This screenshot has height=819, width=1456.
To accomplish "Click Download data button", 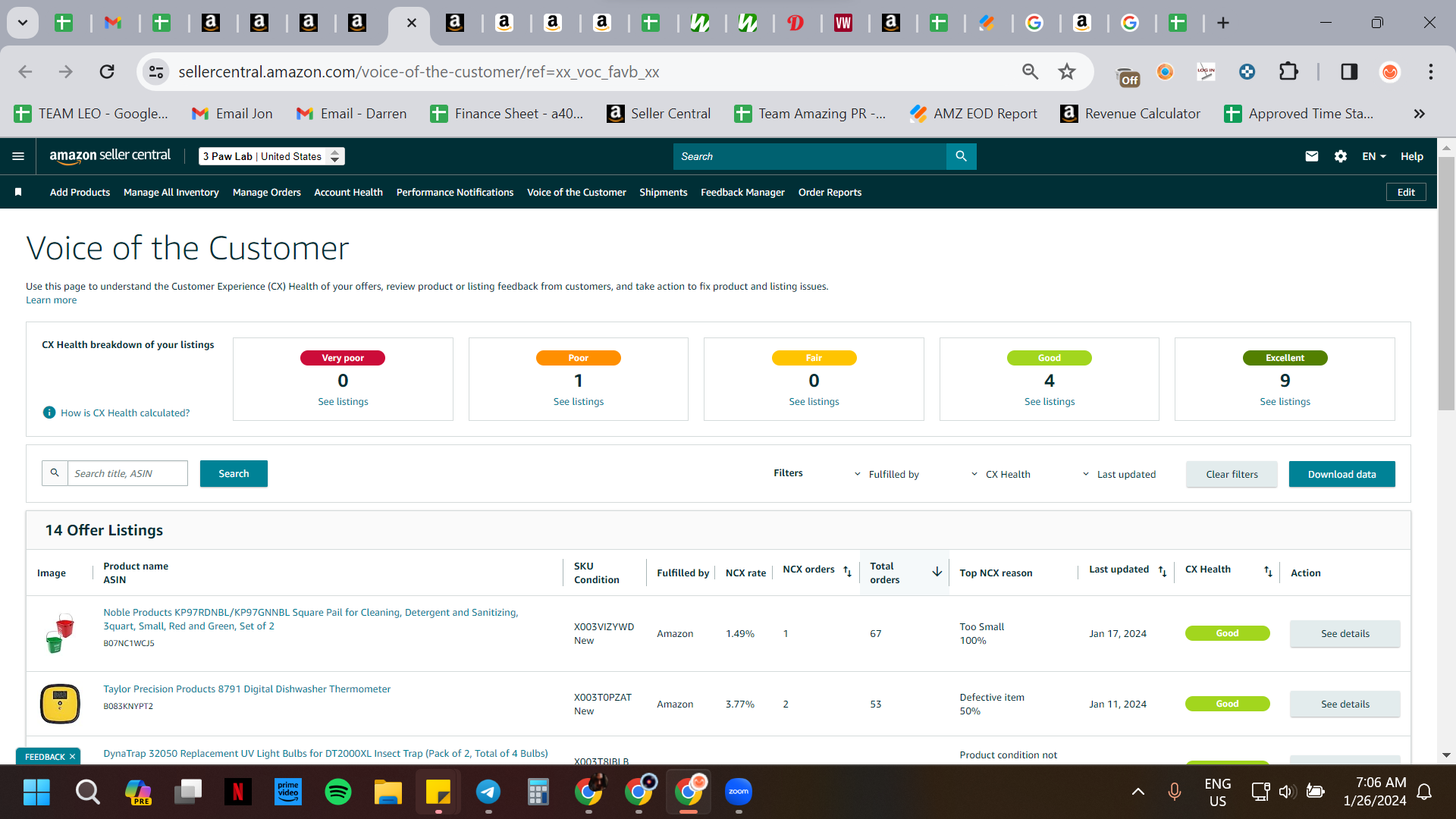I will tap(1342, 474).
